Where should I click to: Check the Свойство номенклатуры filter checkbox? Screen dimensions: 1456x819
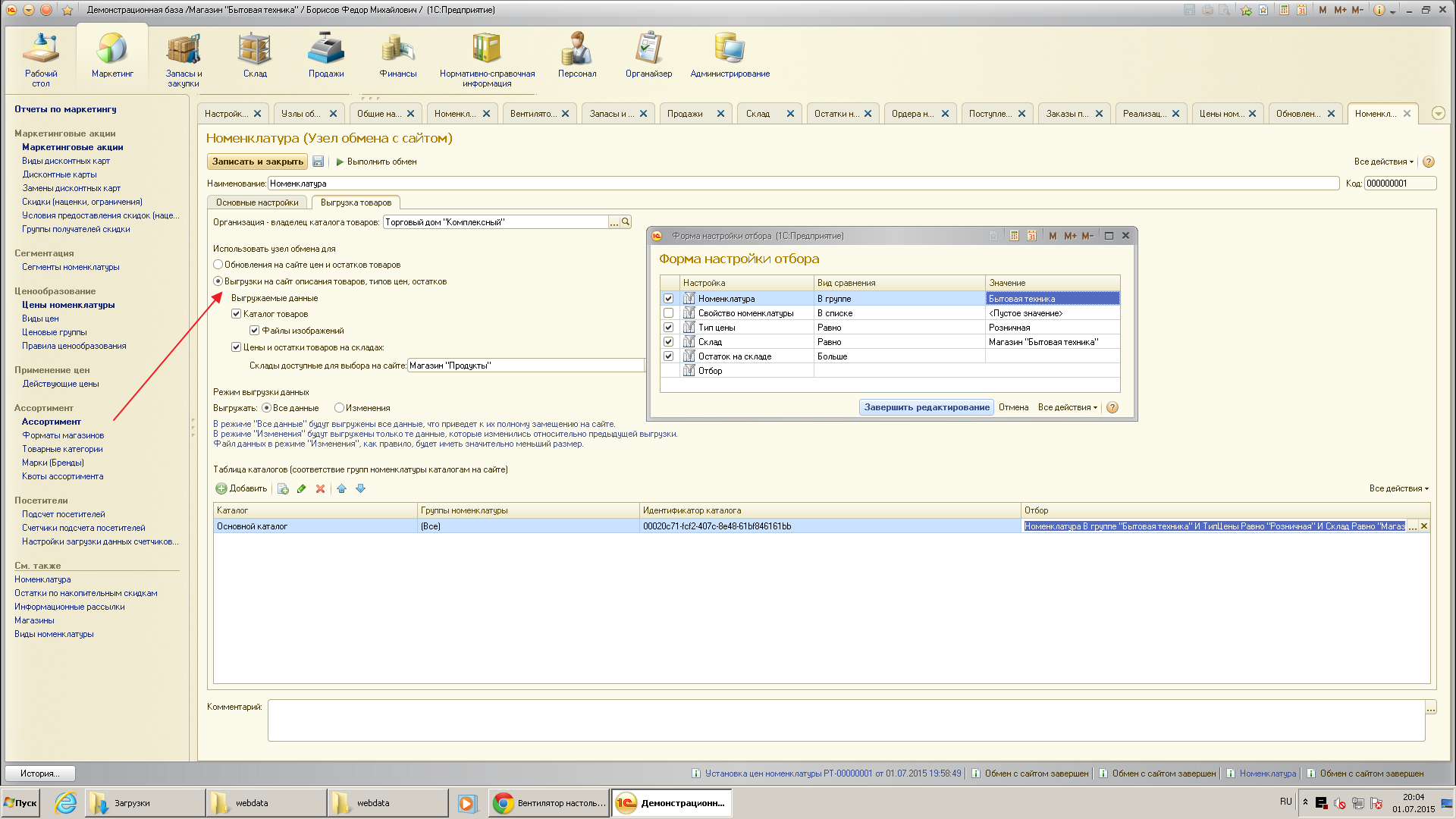click(x=668, y=313)
